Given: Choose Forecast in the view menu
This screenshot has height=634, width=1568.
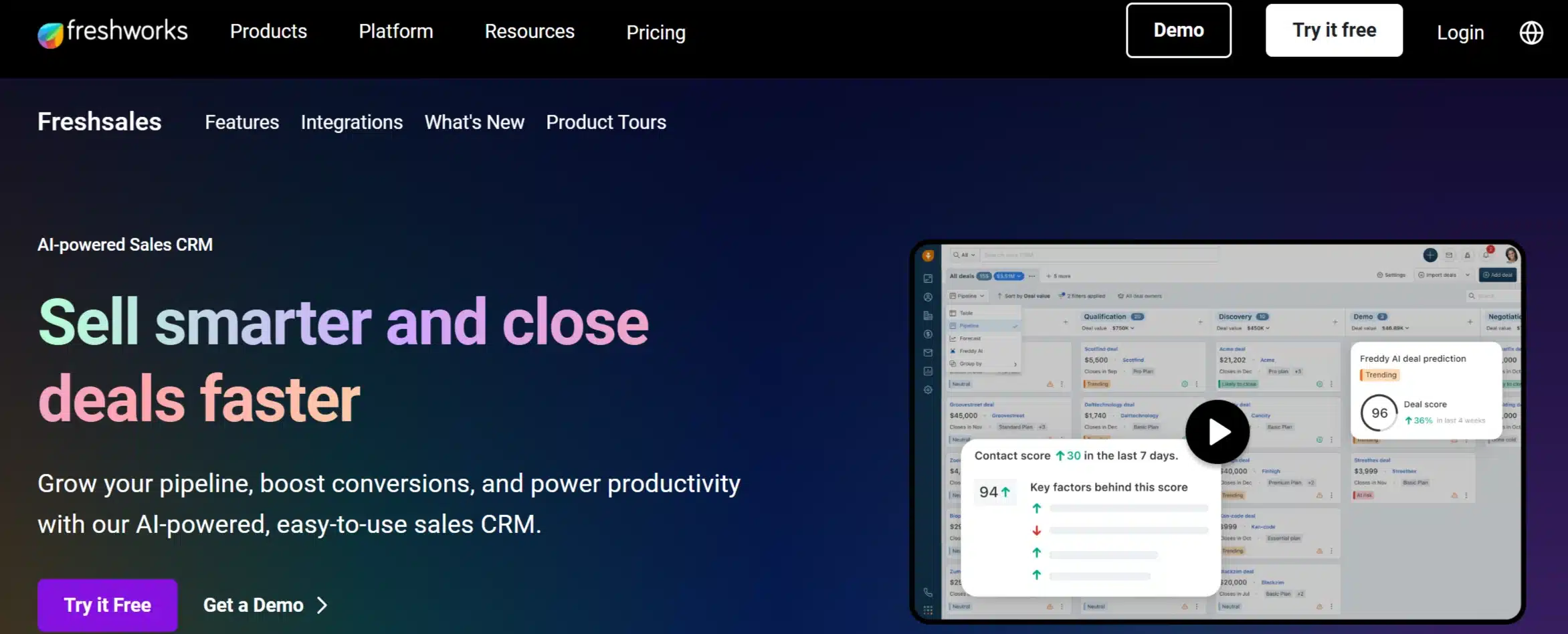Looking at the screenshot, I should pyautogui.click(x=984, y=338).
